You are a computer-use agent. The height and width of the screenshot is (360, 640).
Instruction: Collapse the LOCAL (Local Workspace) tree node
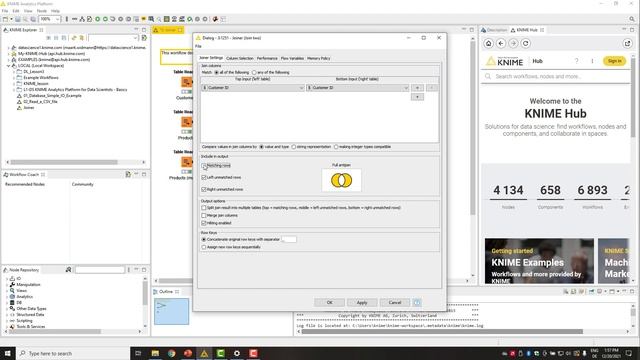[8, 66]
